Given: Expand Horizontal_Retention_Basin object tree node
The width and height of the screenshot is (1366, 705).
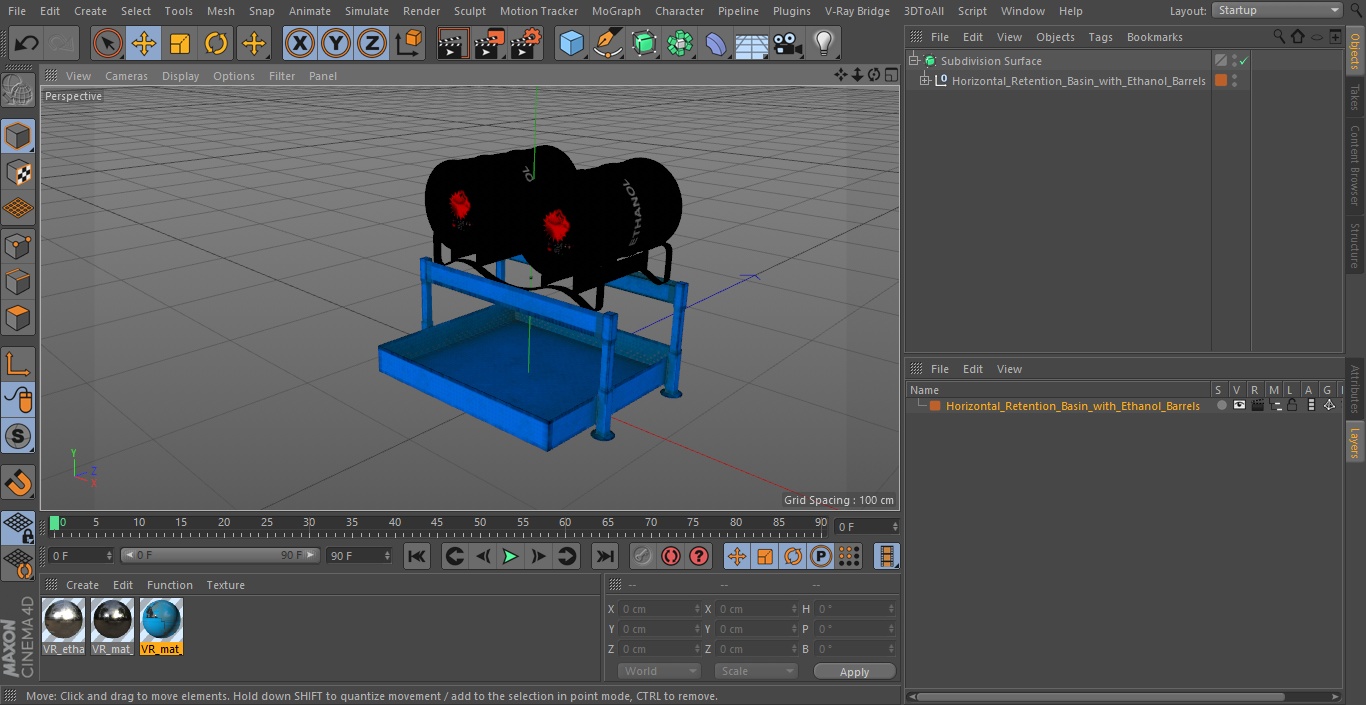Looking at the screenshot, I should pos(925,81).
